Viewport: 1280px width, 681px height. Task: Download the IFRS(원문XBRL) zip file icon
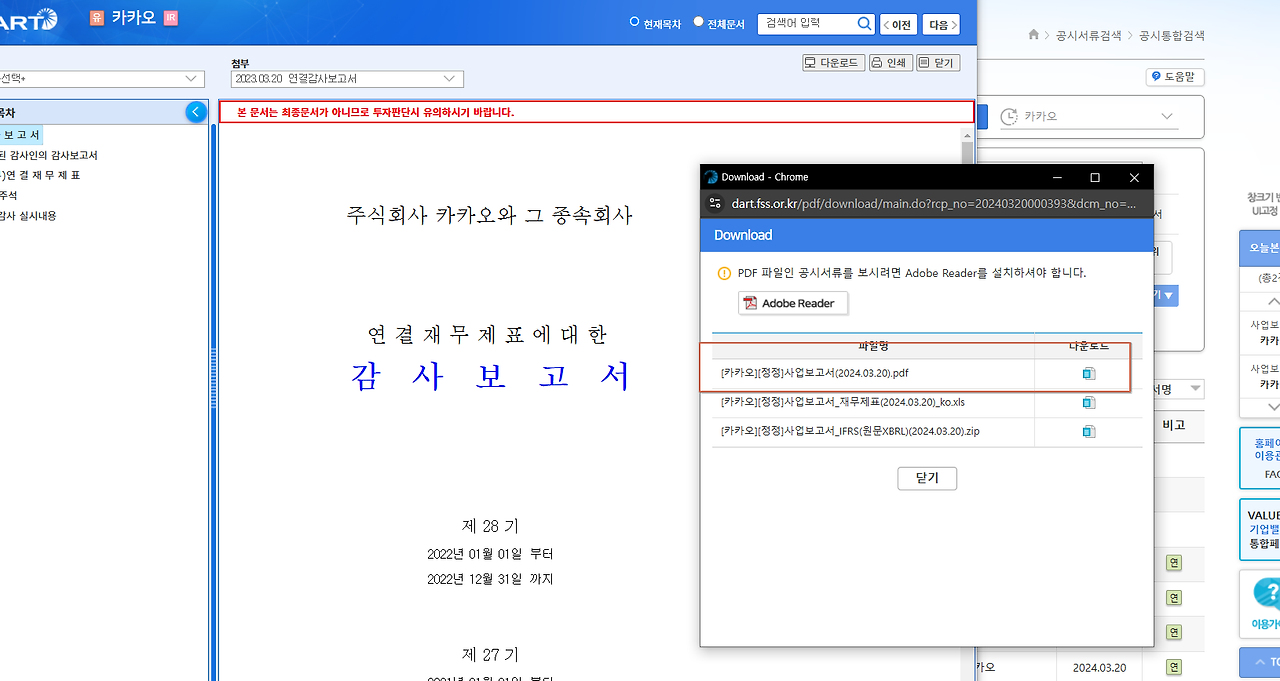point(1088,432)
